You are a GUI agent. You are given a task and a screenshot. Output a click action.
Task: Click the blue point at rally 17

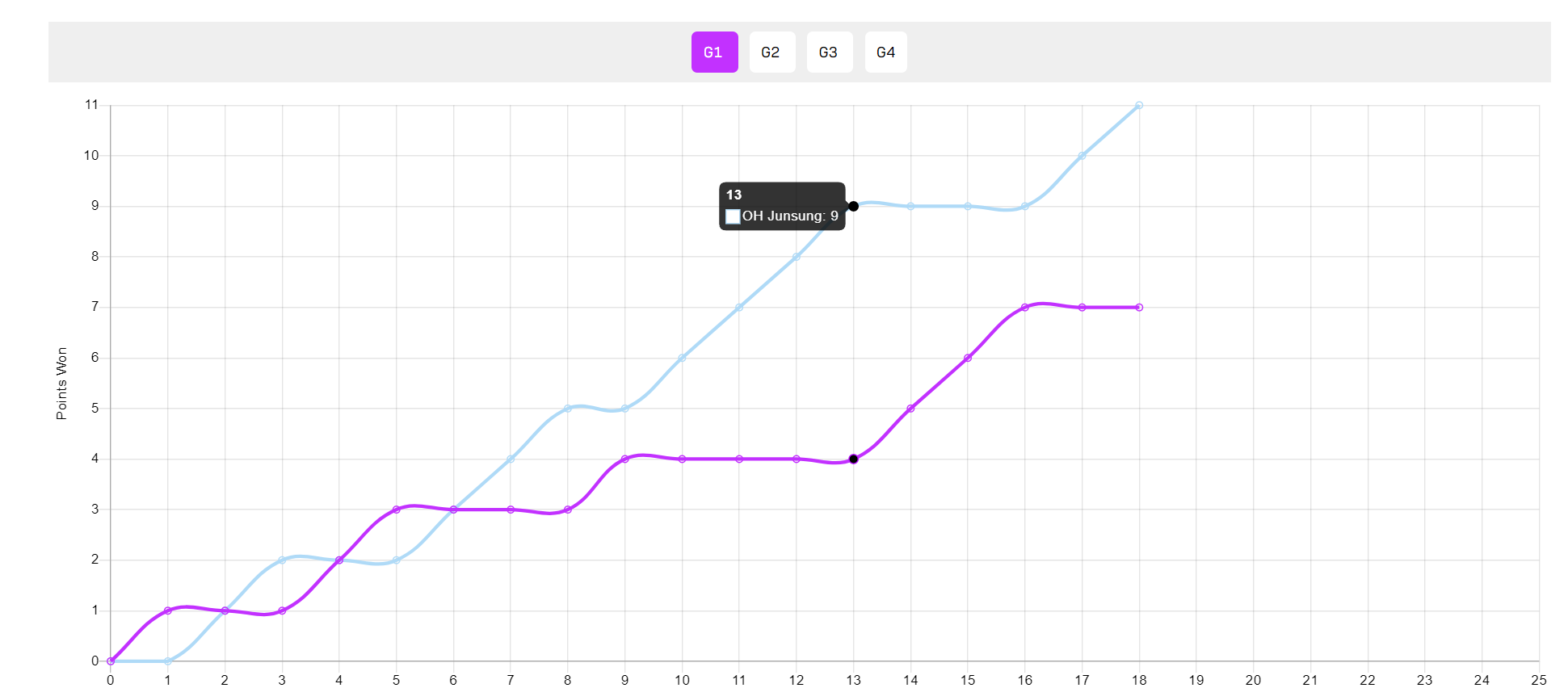coord(1082,156)
